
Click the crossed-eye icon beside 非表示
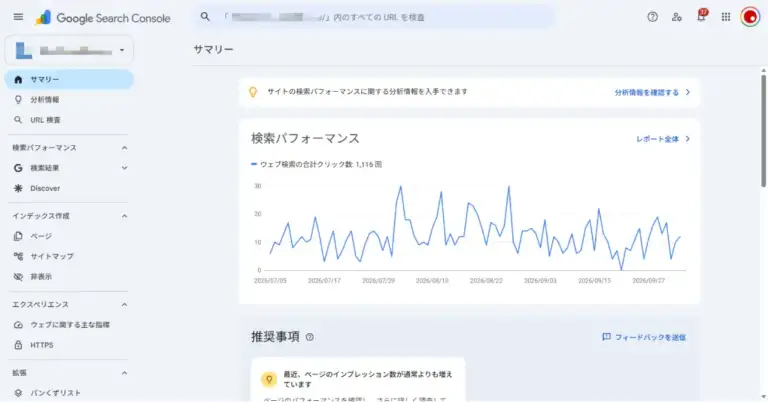point(18,277)
